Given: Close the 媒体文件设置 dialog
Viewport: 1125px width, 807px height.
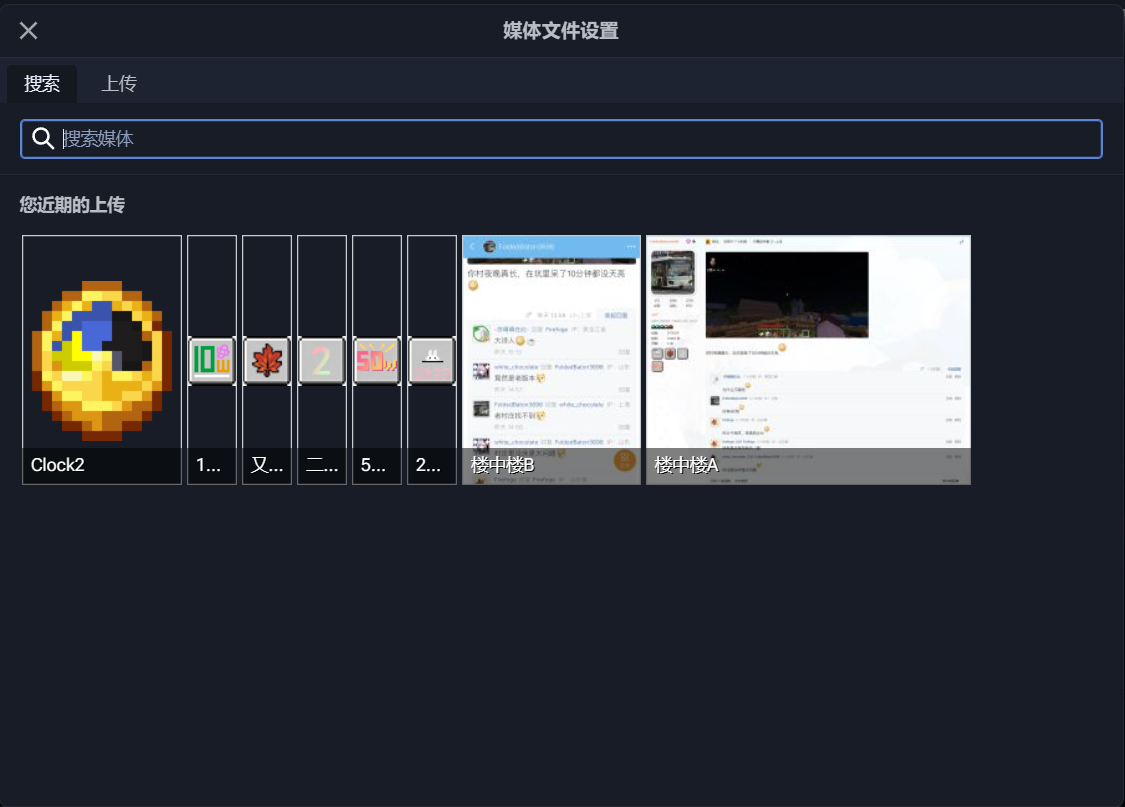Looking at the screenshot, I should point(29,30).
